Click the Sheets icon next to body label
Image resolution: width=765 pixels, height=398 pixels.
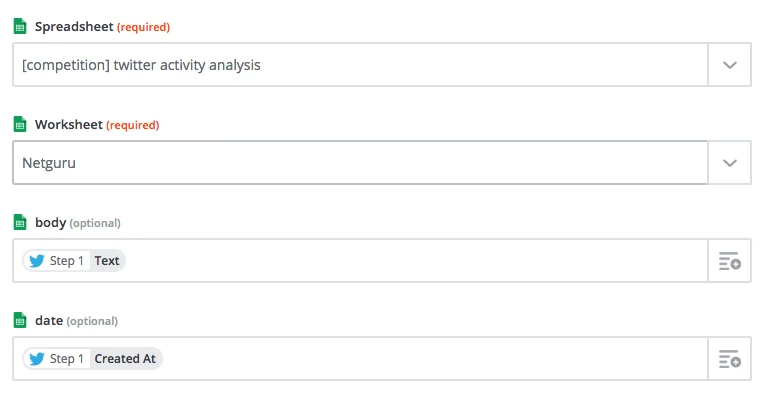pyautogui.click(x=20, y=222)
